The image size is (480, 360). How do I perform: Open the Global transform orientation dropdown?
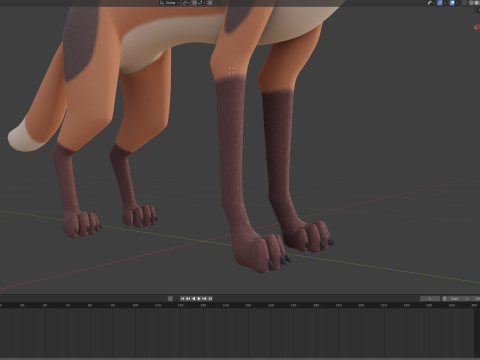pos(169,3)
